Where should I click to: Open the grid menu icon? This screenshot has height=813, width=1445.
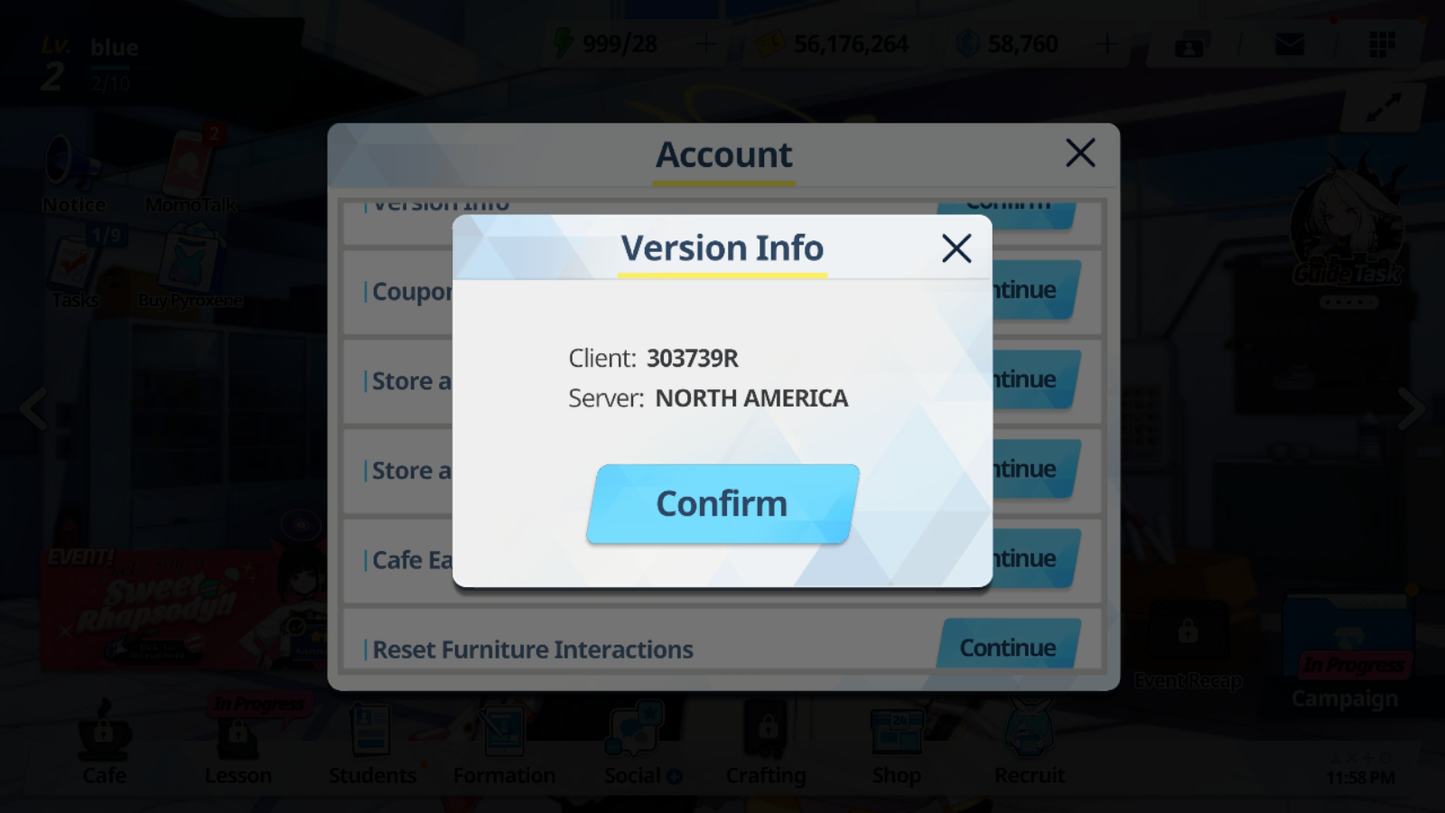click(1382, 44)
